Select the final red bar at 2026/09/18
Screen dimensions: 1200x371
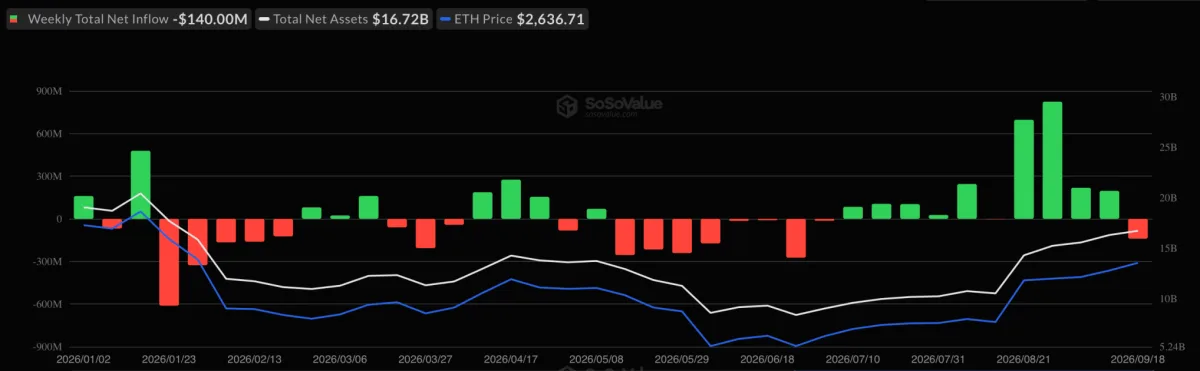1138,228
